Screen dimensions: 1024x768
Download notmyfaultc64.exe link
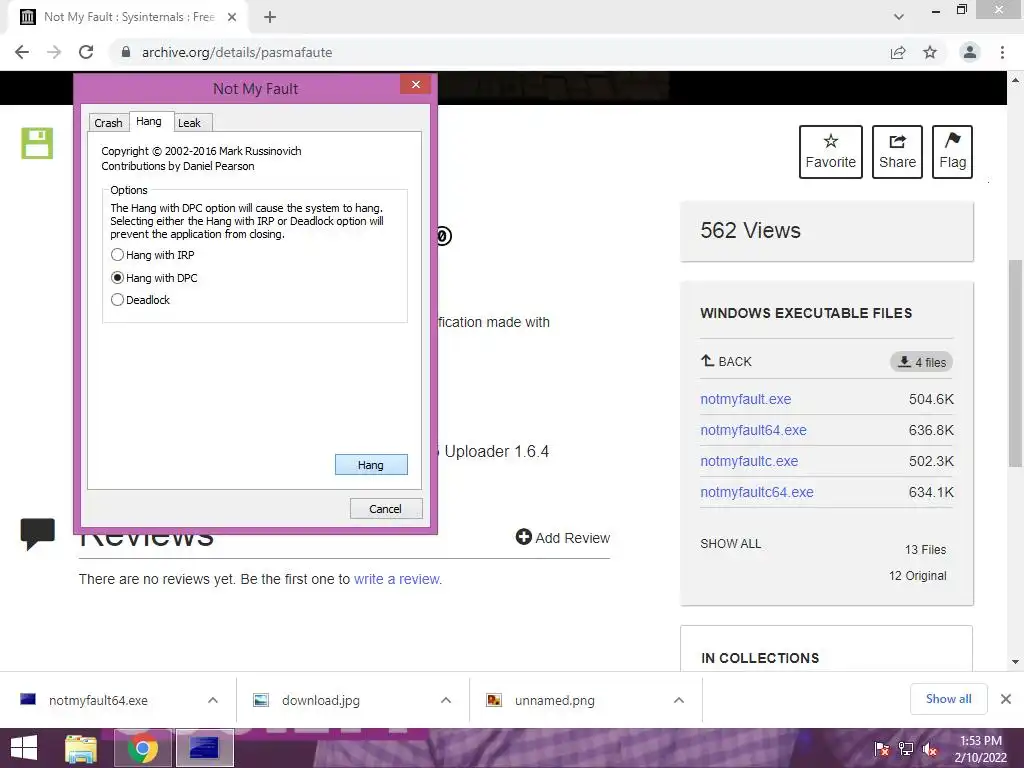tap(757, 492)
